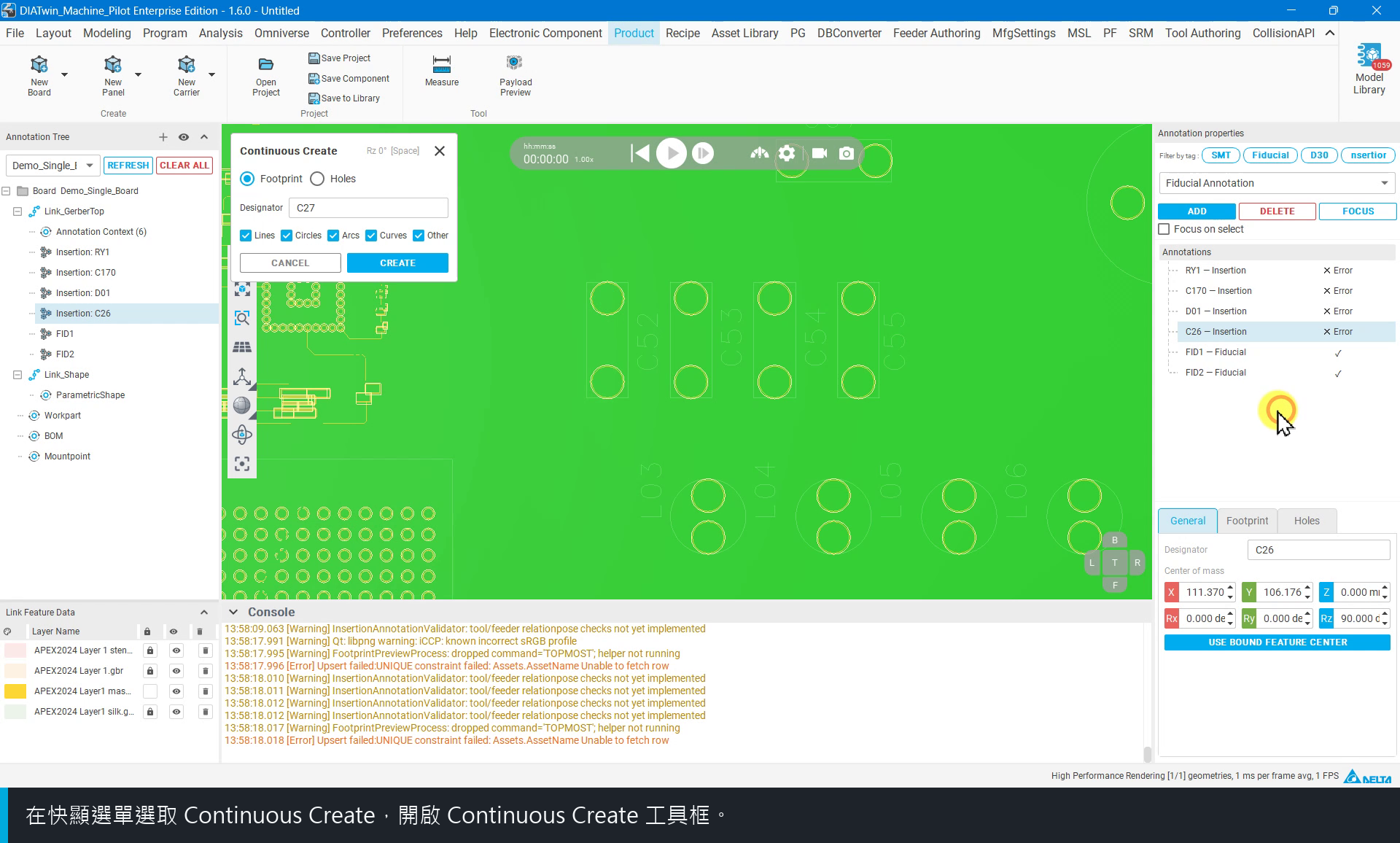Uncheck the Circles checkbox
1400x843 pixels.
point(287,236)
